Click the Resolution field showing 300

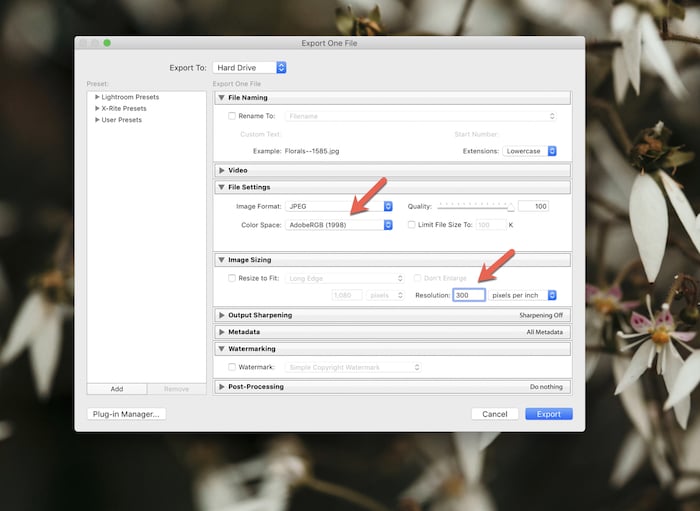pos(469,295)
